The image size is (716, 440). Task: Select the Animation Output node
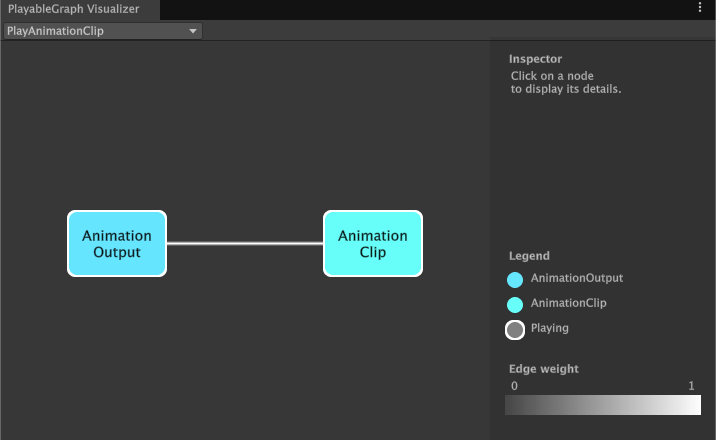tap(117, 244)
